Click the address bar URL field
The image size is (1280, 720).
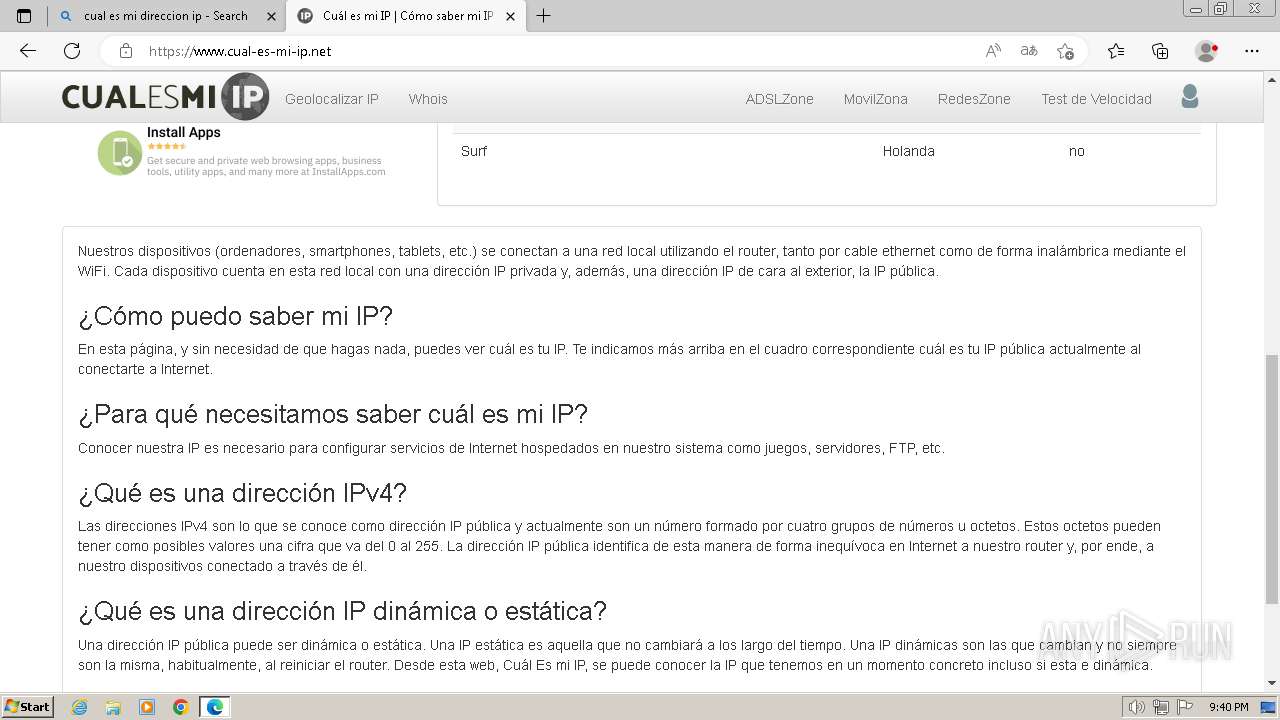[x=560, y=51]
